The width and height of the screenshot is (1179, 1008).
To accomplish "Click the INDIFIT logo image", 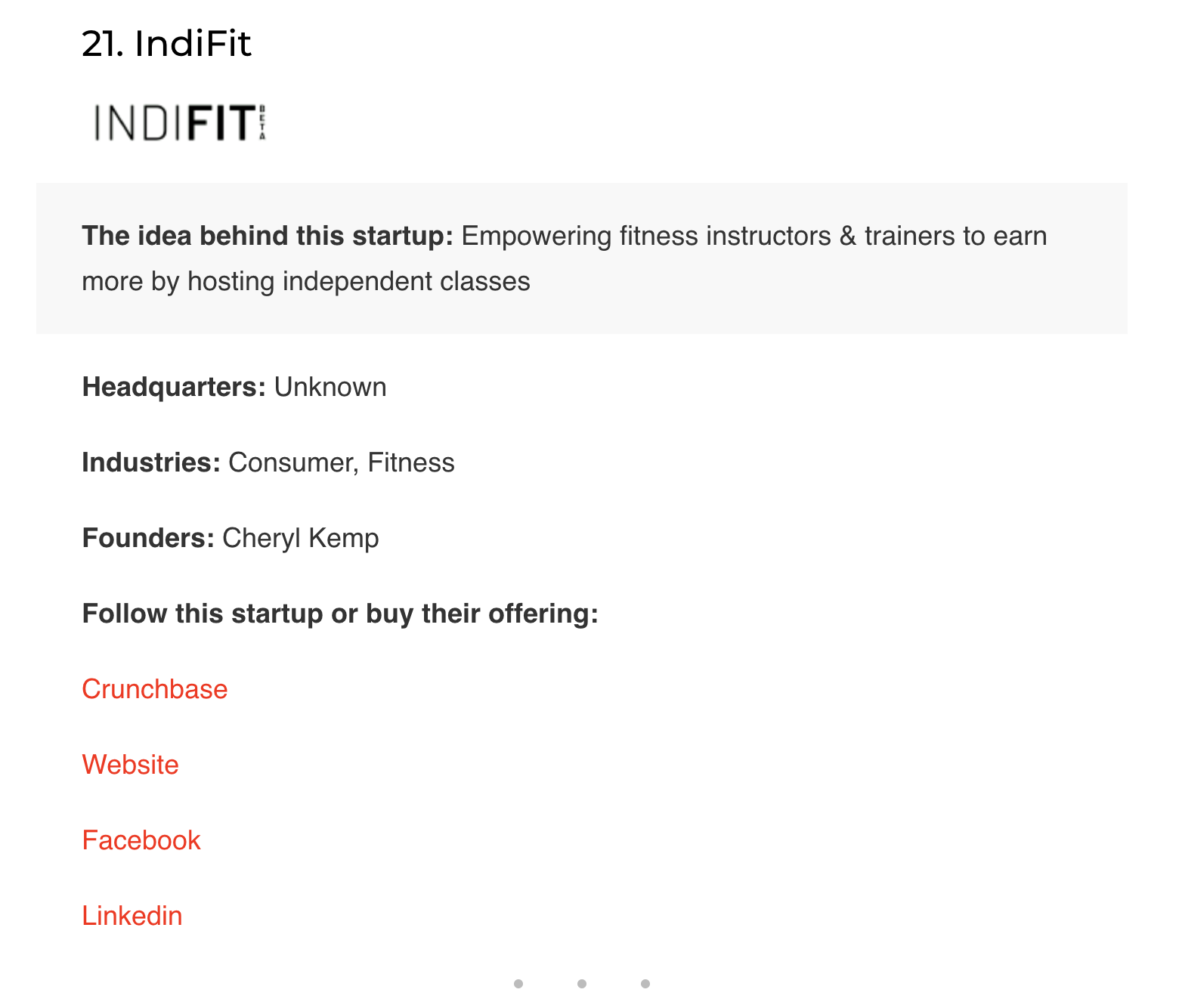I will point(180,122).
